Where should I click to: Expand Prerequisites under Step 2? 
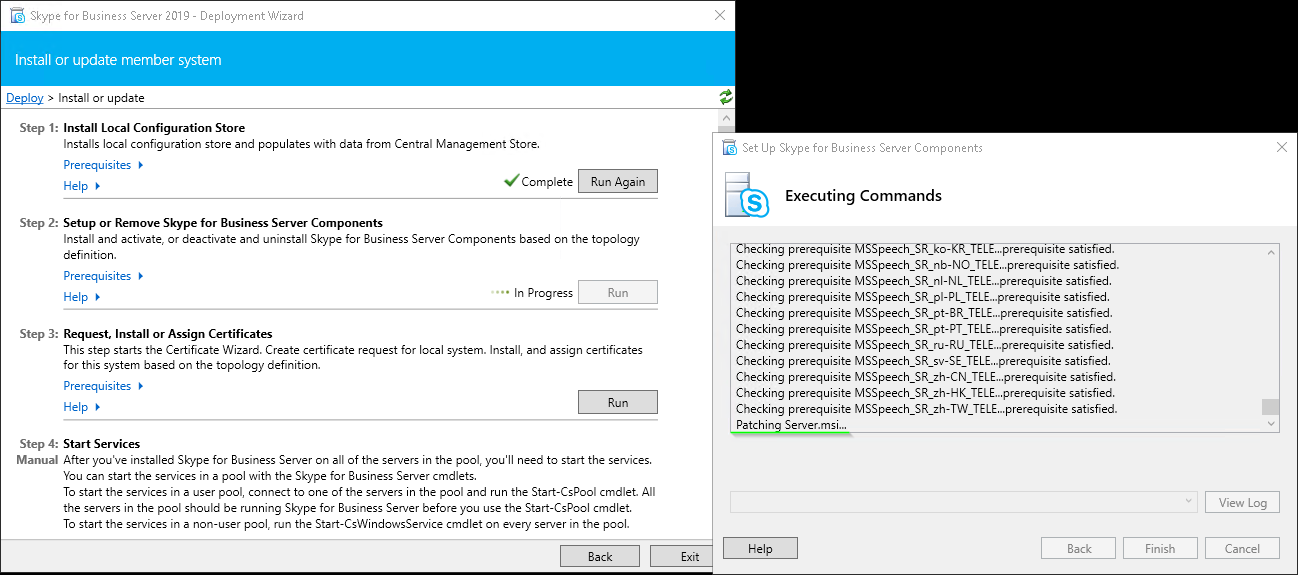pos(103,276)
